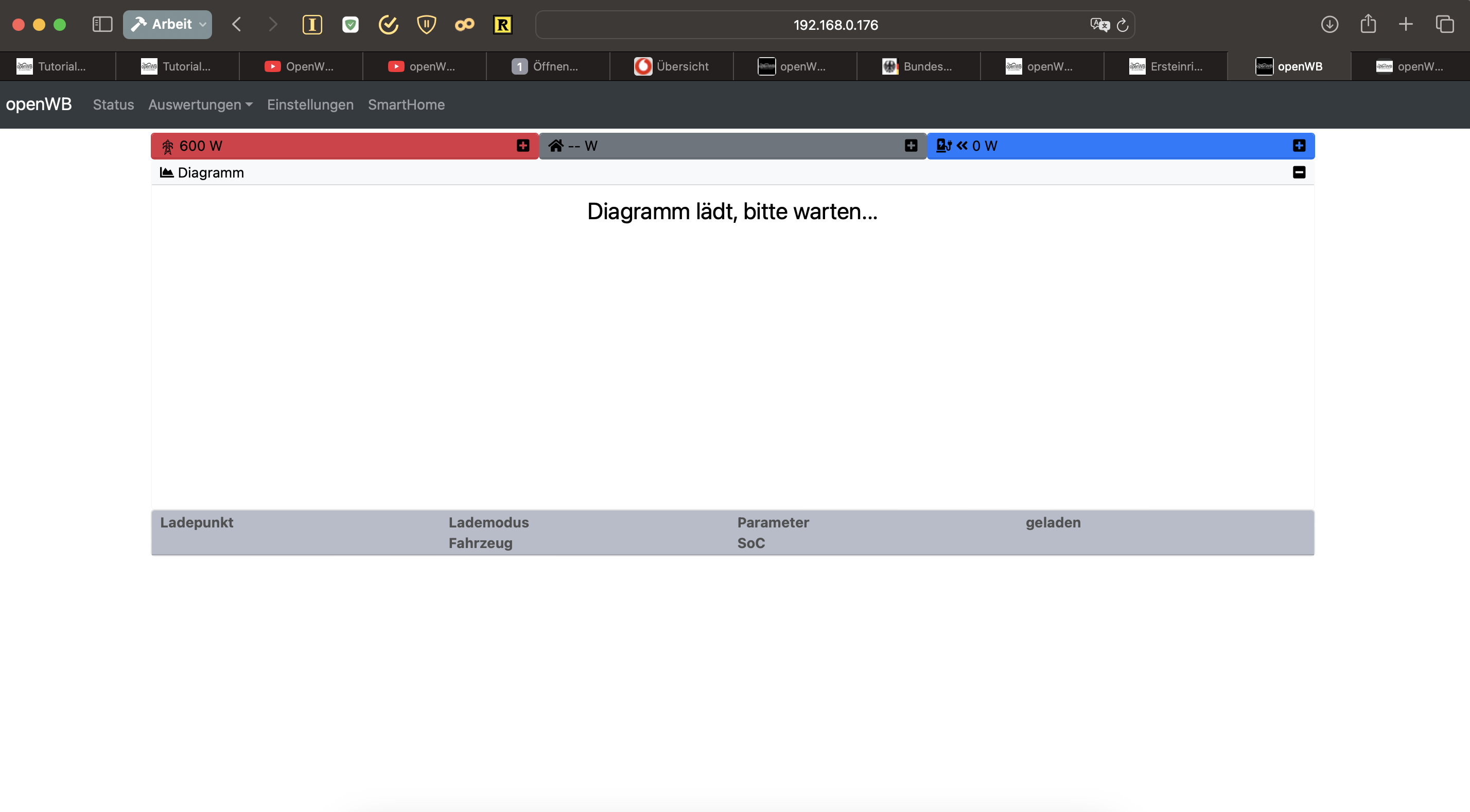Open the Einstellungen menu item

[310, 104]
